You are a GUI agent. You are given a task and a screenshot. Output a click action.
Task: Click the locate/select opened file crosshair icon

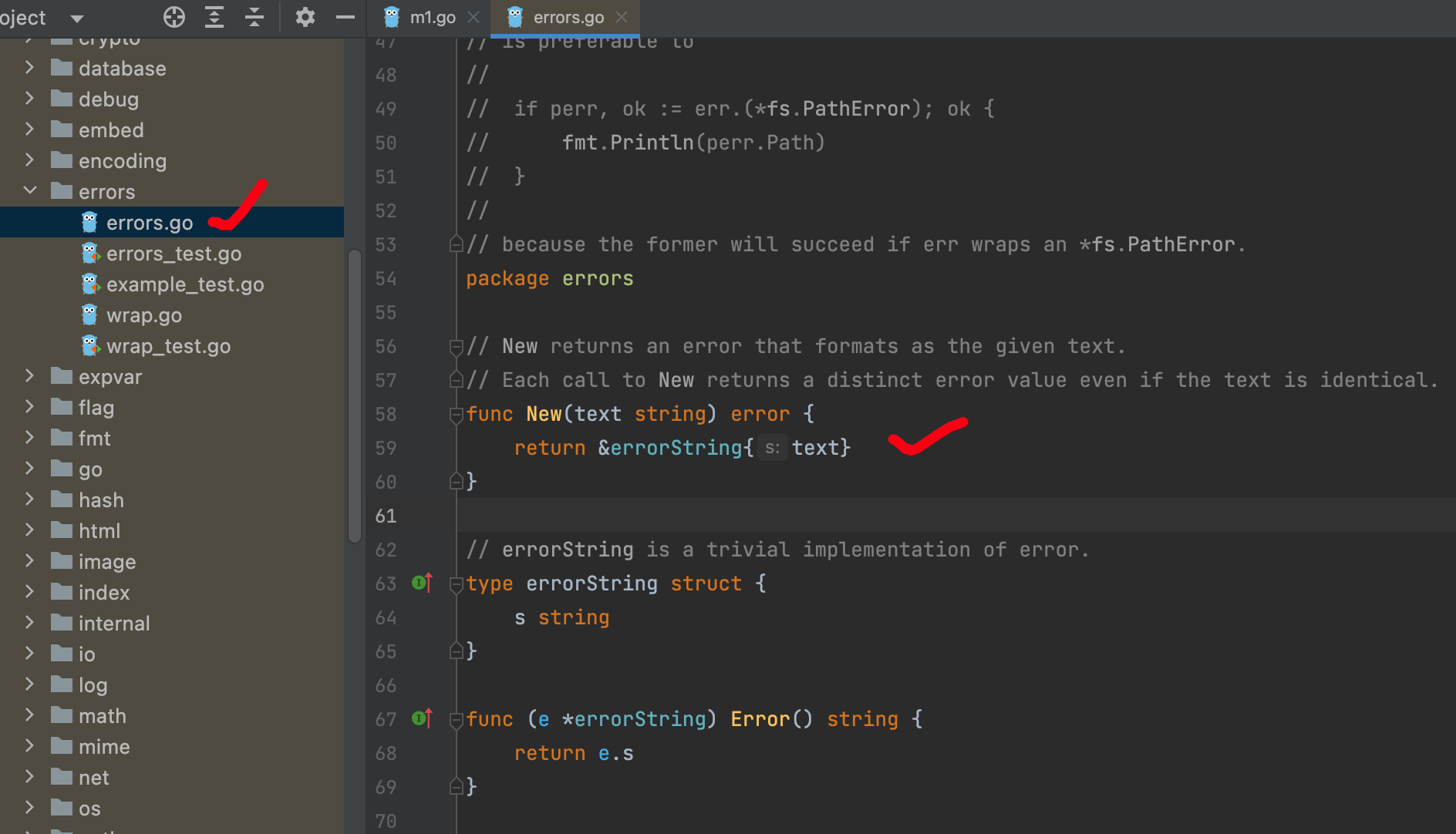point(174,17)
